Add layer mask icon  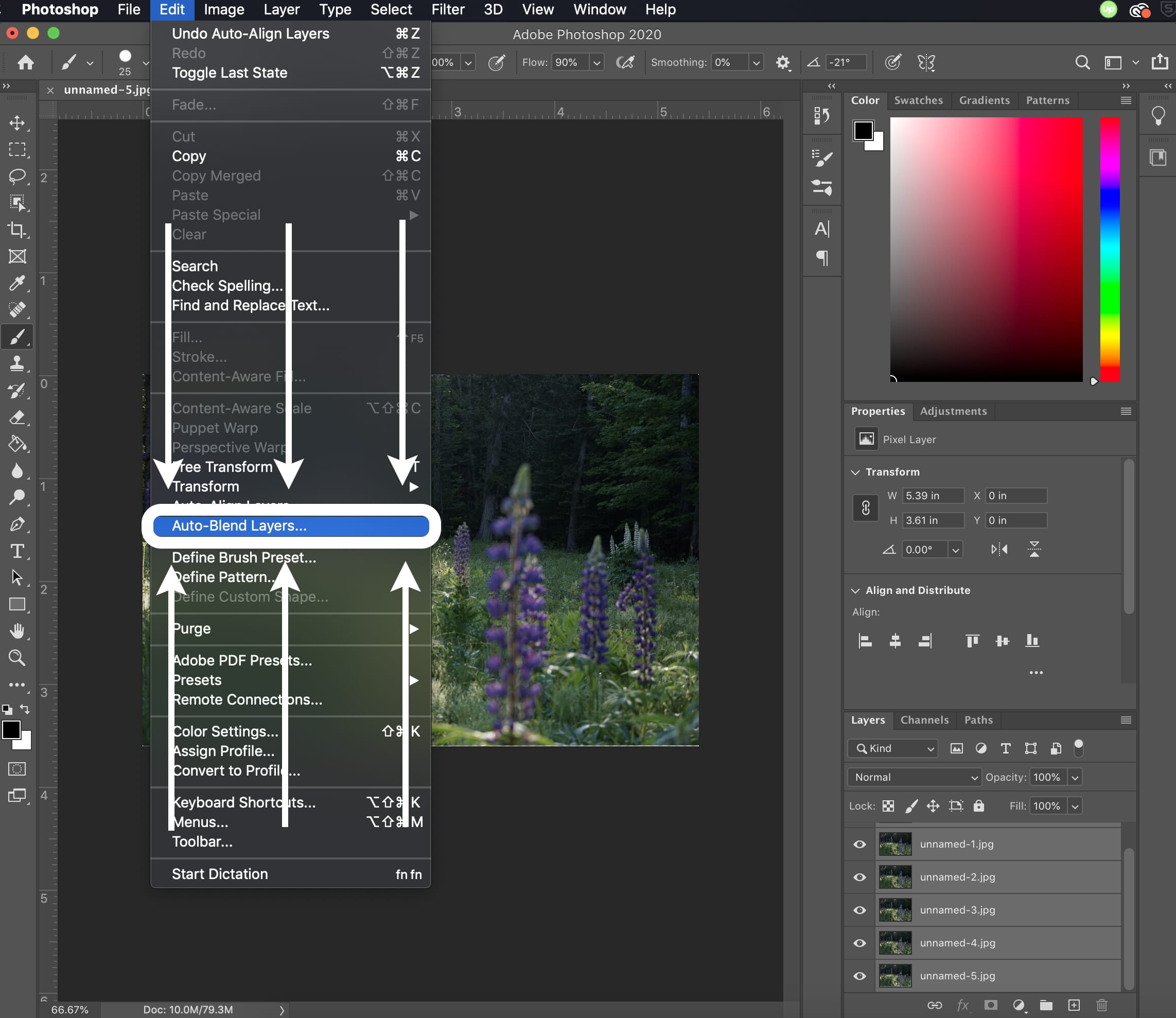[x=991, y=1005]
